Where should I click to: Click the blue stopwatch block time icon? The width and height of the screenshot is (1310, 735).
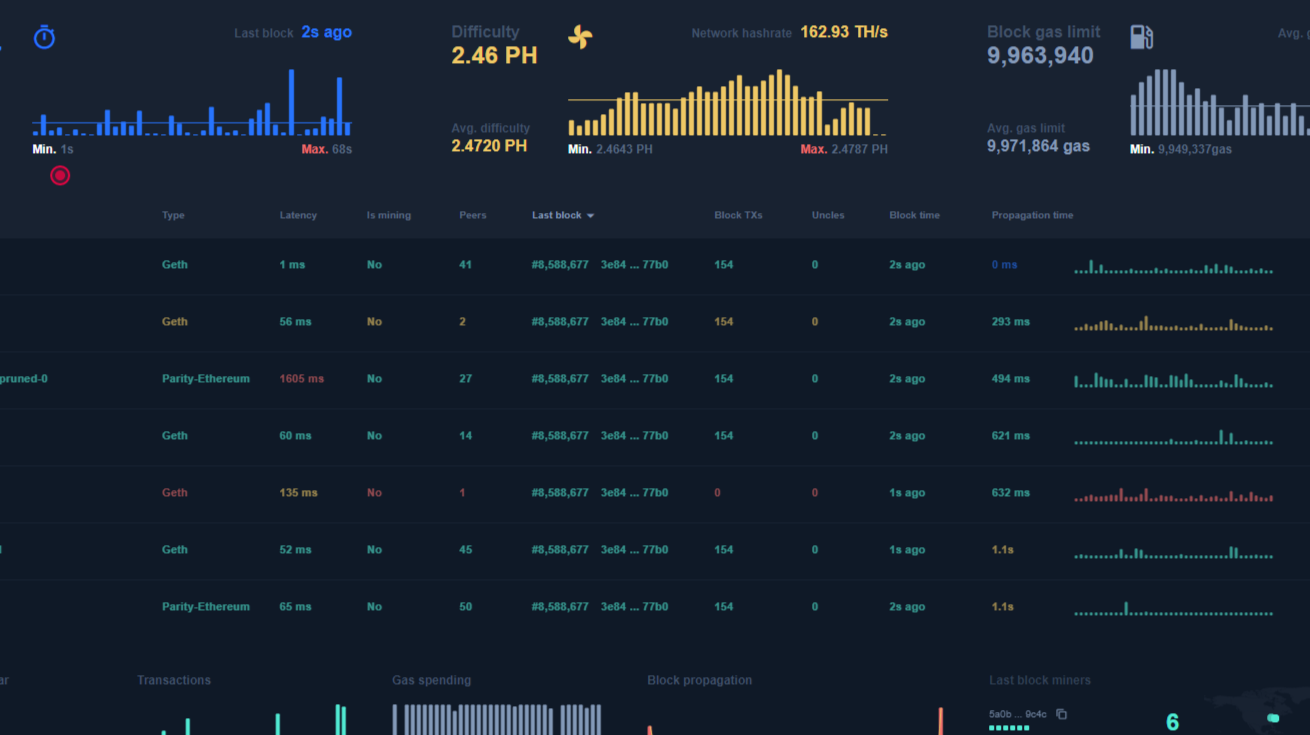[44, 38]
